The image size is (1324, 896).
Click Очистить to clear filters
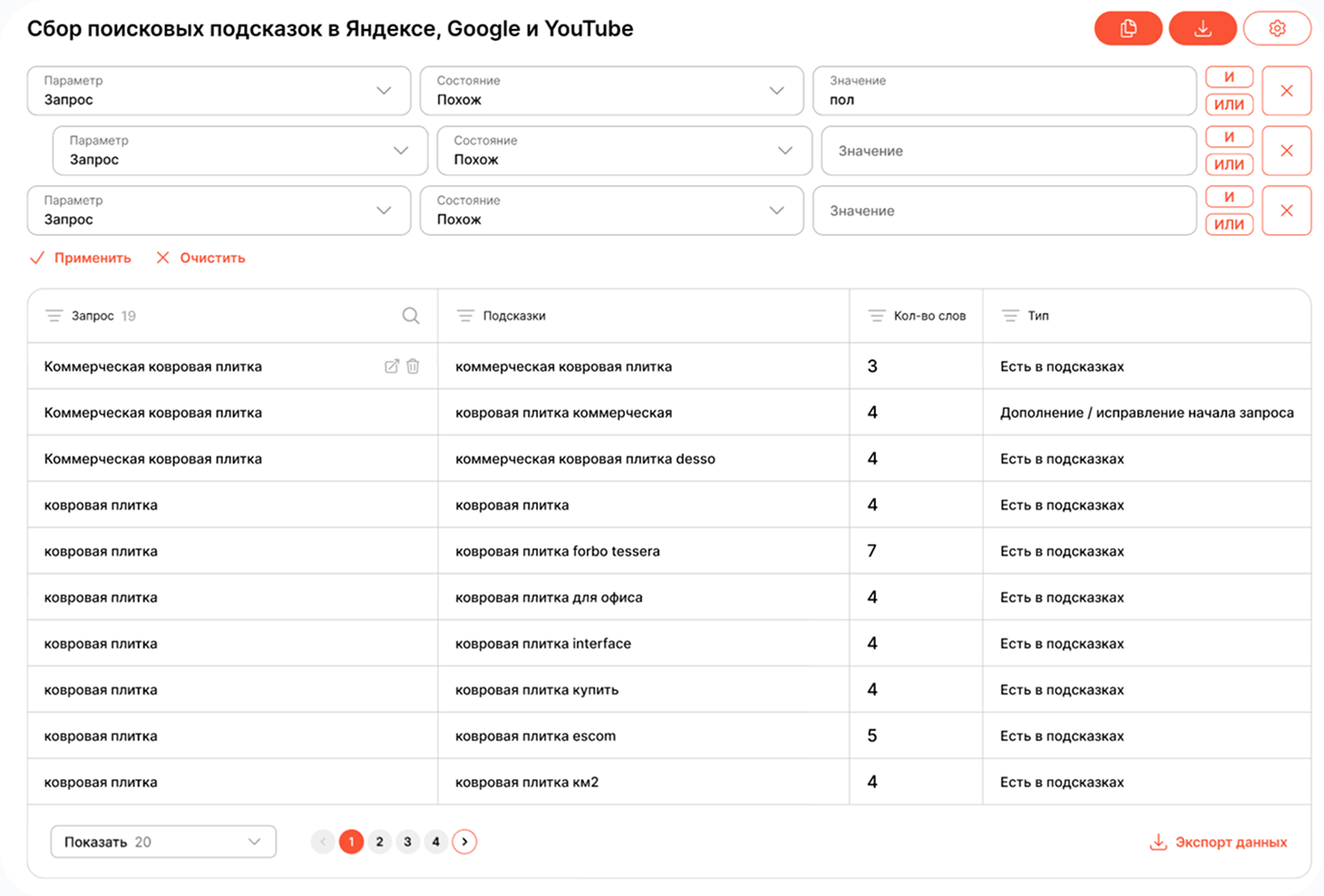coord(200,258)
